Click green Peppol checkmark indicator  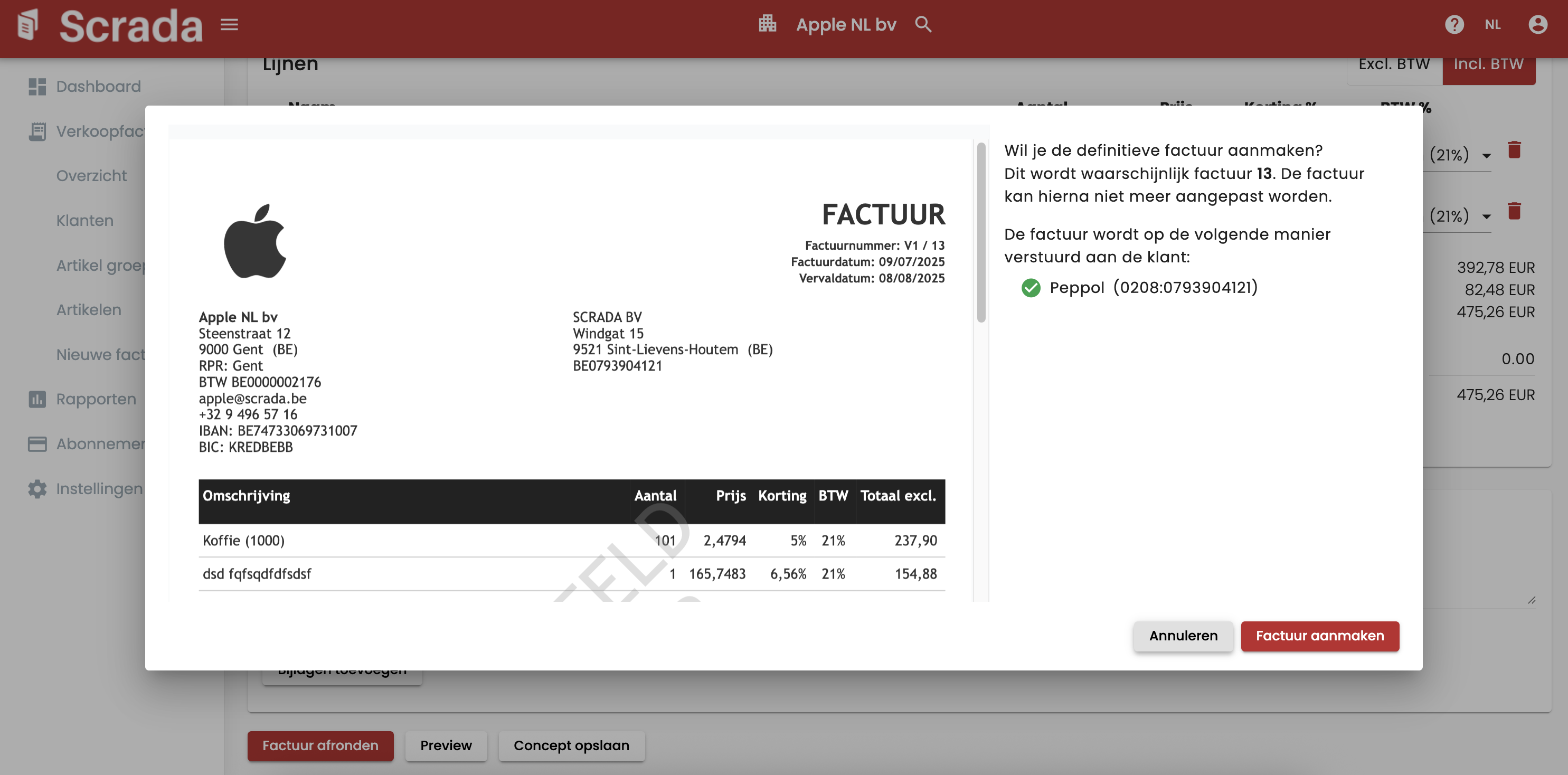click(x=1031, y=288)
